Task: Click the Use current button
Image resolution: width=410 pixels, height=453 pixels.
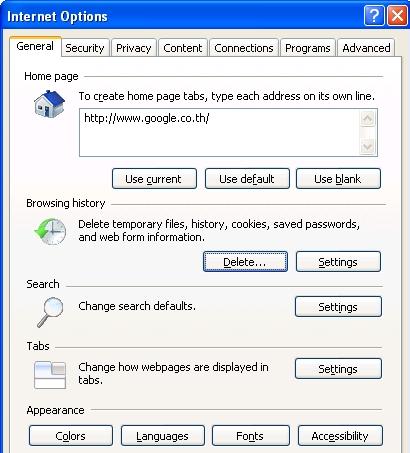Action: [154, 179]
